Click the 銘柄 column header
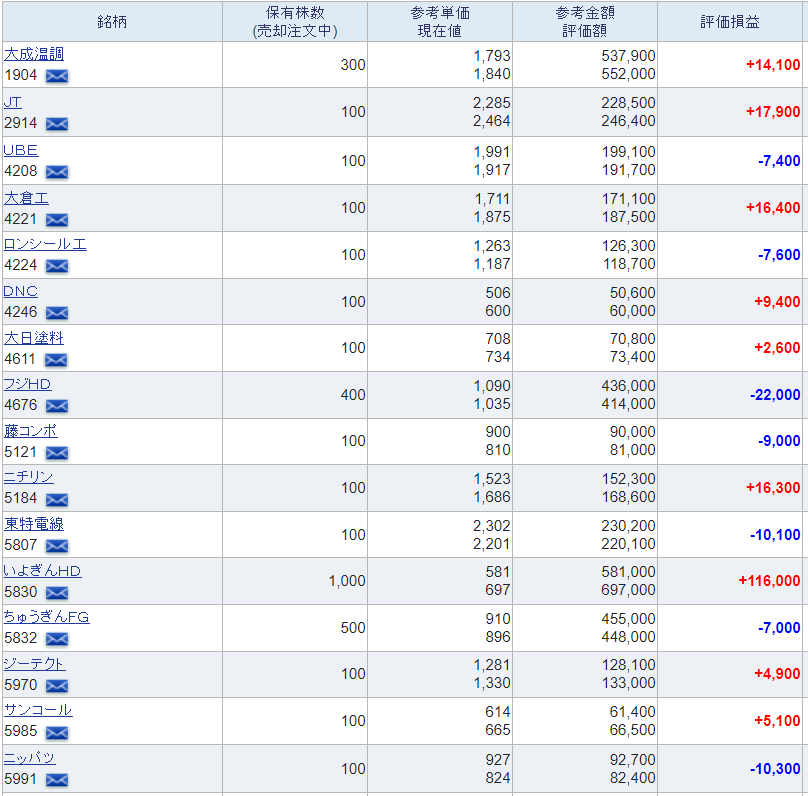 (x=112, y=22)
